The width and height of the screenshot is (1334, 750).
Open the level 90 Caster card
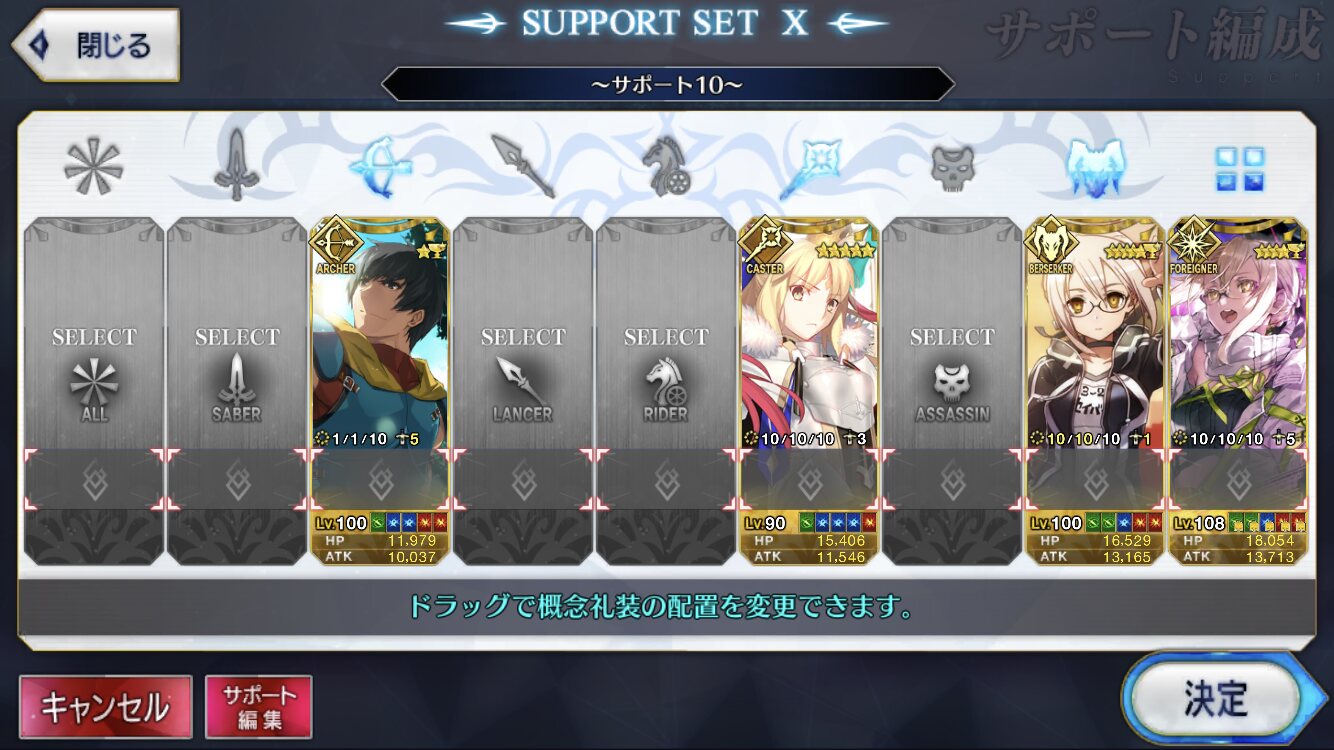(x=809, y=391)
